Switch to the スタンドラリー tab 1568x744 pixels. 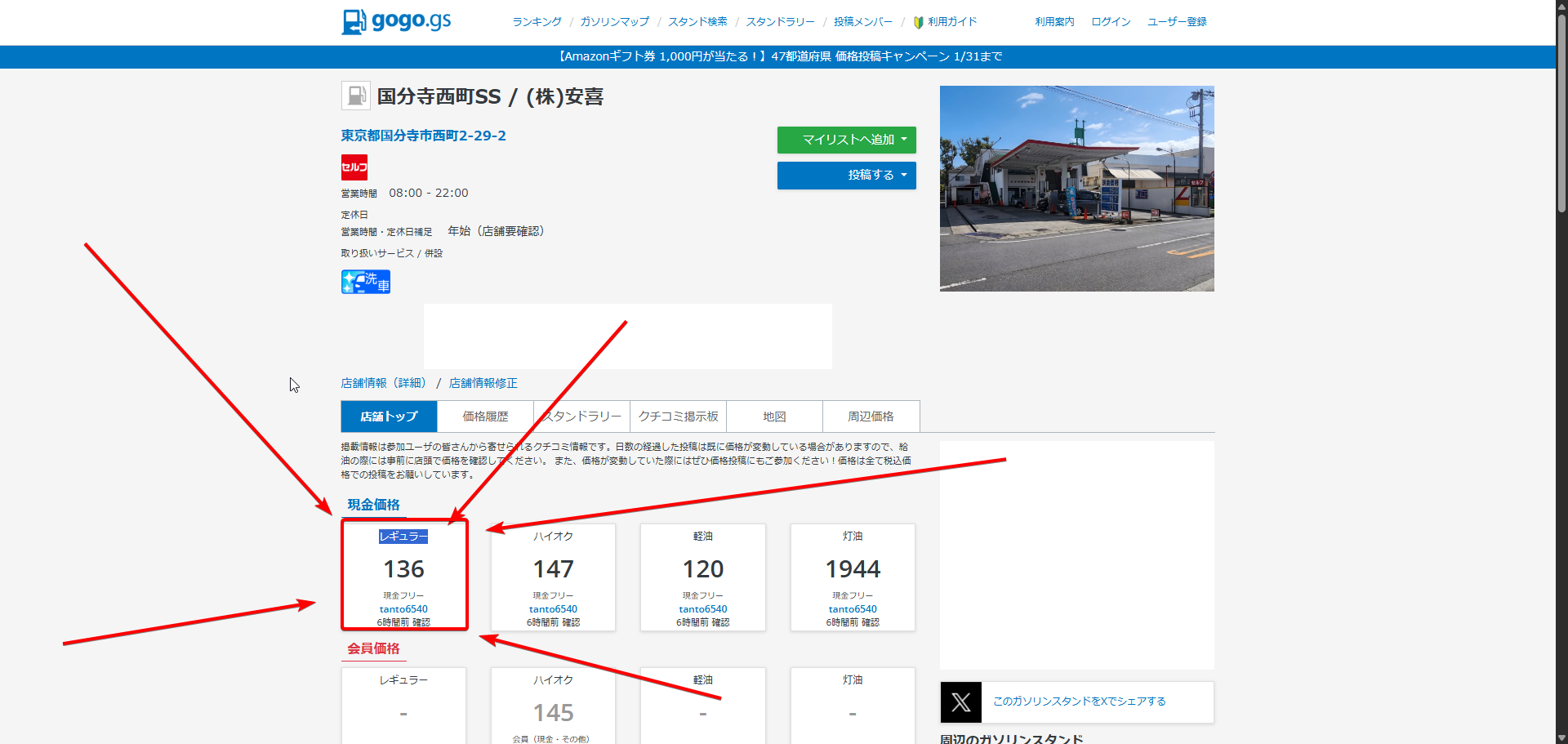(x=581, y=417)
